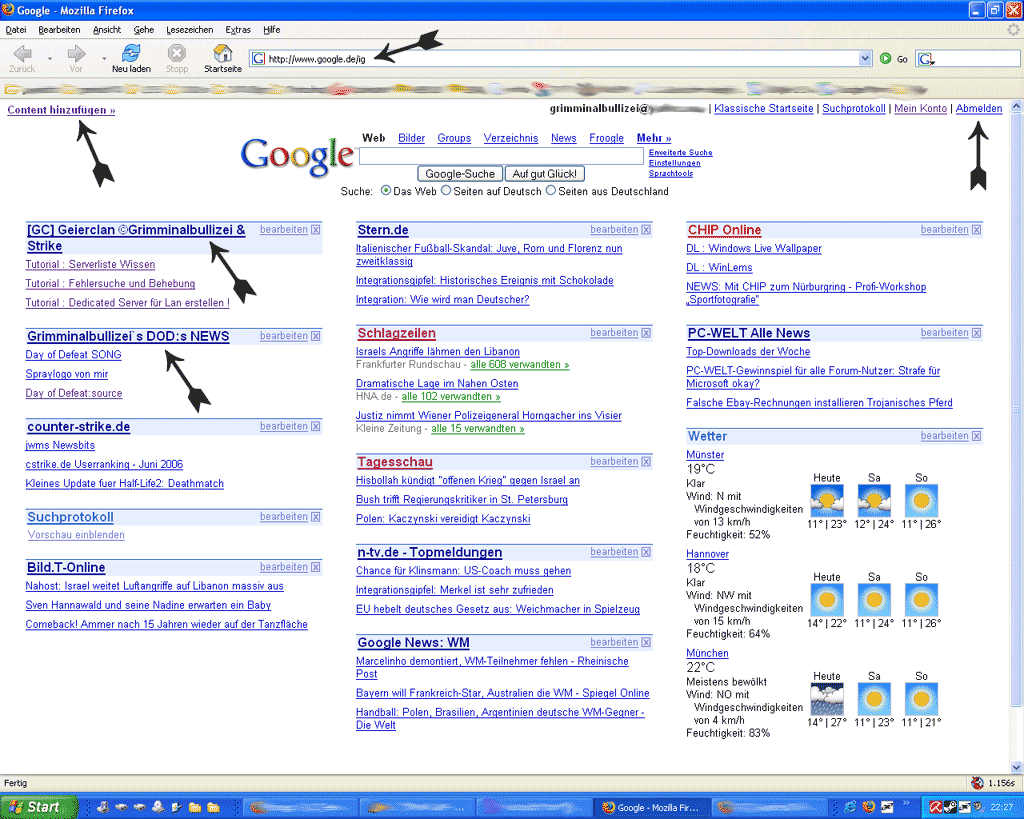Open the Lesezeichen menu
1024x819 pixels.
pos(189,30)
